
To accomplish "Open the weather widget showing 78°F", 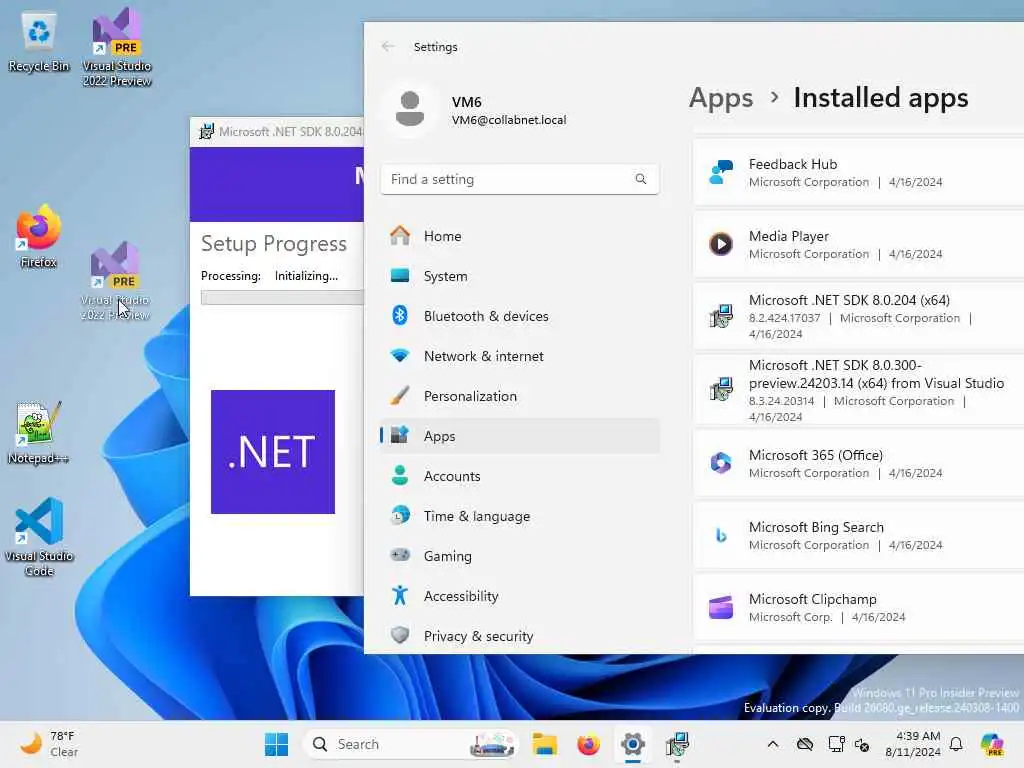I will pyautogui.click(x=48, y=744).
